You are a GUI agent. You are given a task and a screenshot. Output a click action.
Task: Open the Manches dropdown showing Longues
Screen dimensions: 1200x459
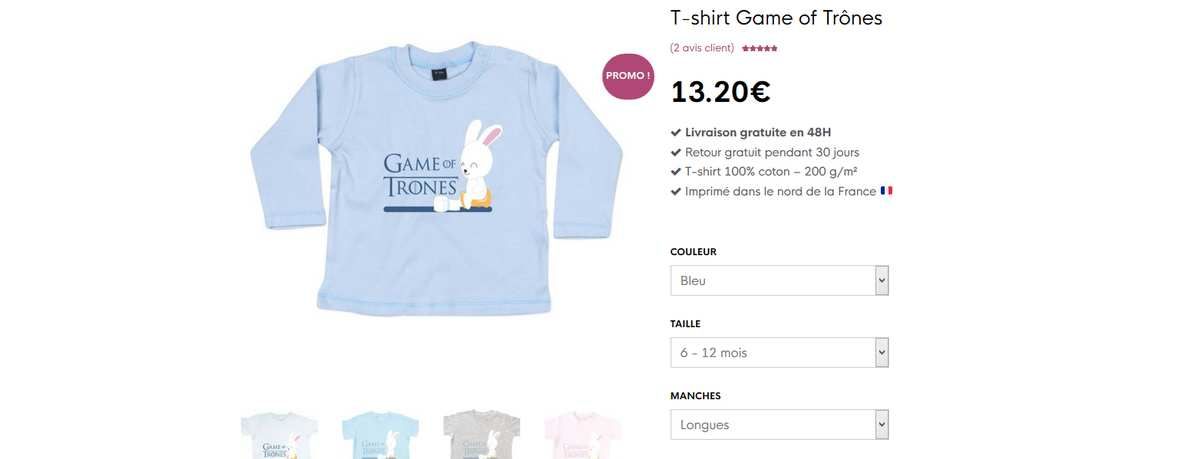click(x=779, y=425)
